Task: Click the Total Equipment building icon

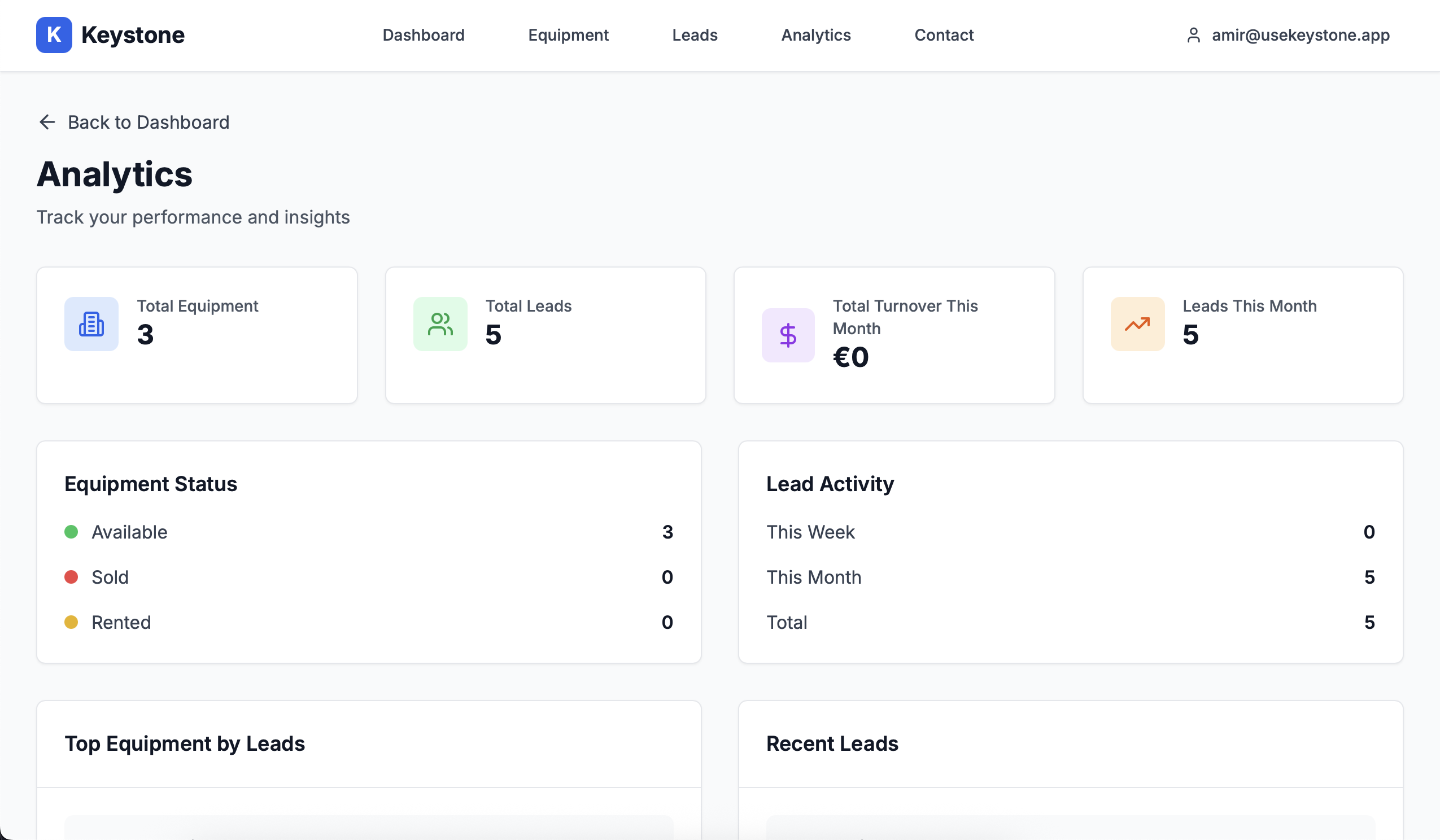Action: pyautogui.click(x=91, y=324)
